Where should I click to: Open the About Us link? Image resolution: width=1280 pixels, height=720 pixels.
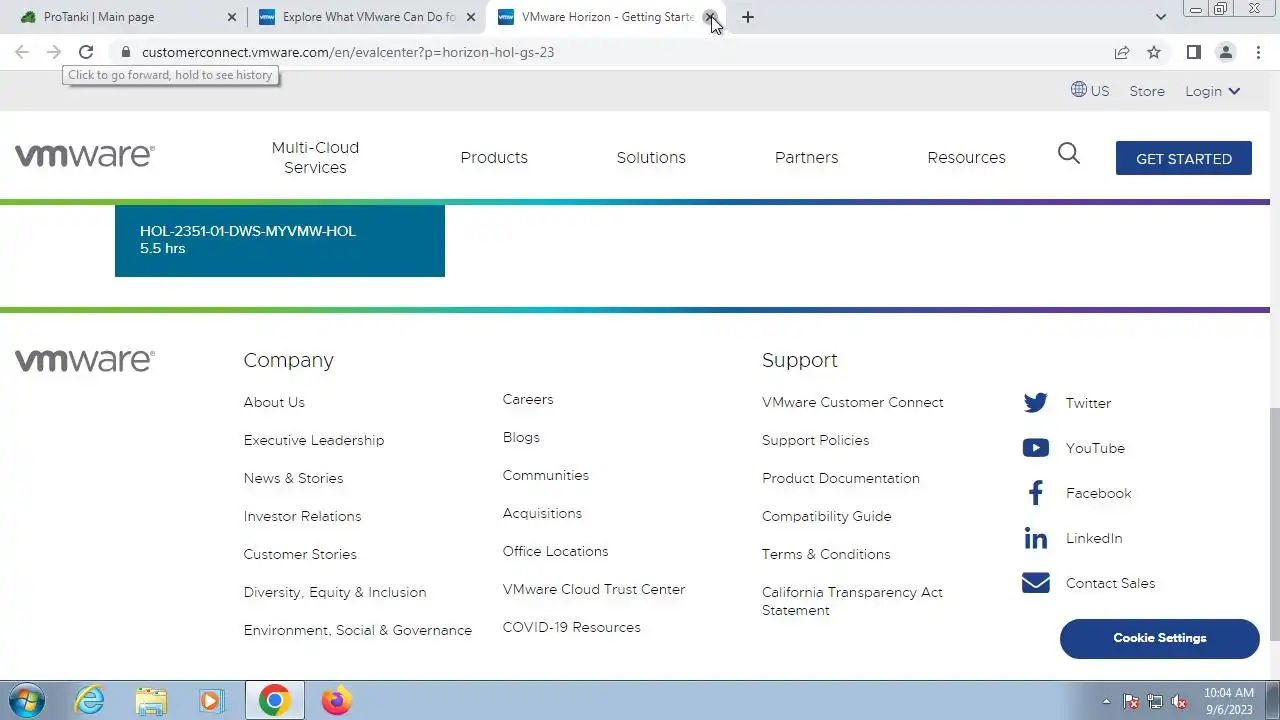[x=274, y=402]
